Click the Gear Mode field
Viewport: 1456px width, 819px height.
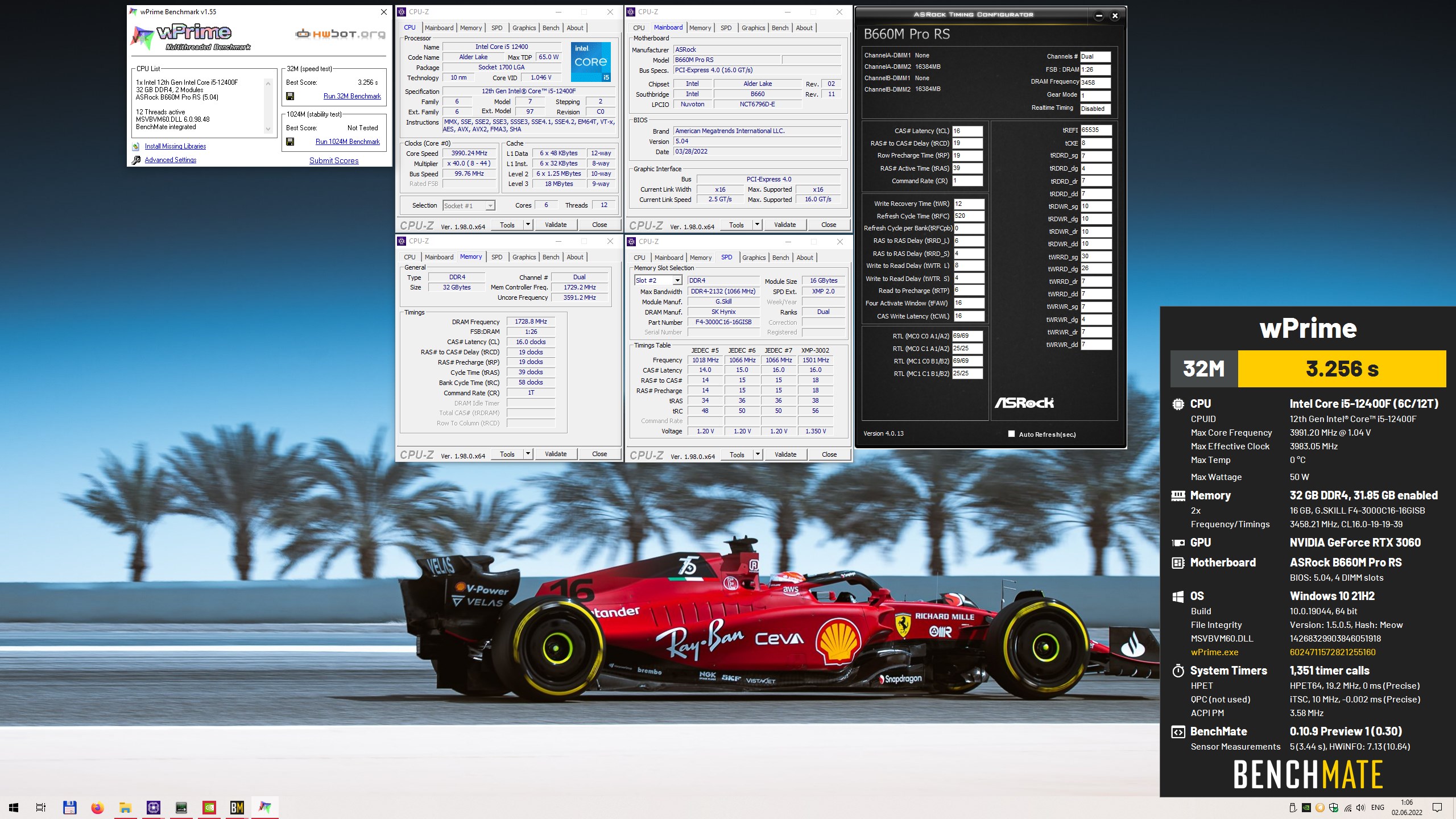point(1095,96)
